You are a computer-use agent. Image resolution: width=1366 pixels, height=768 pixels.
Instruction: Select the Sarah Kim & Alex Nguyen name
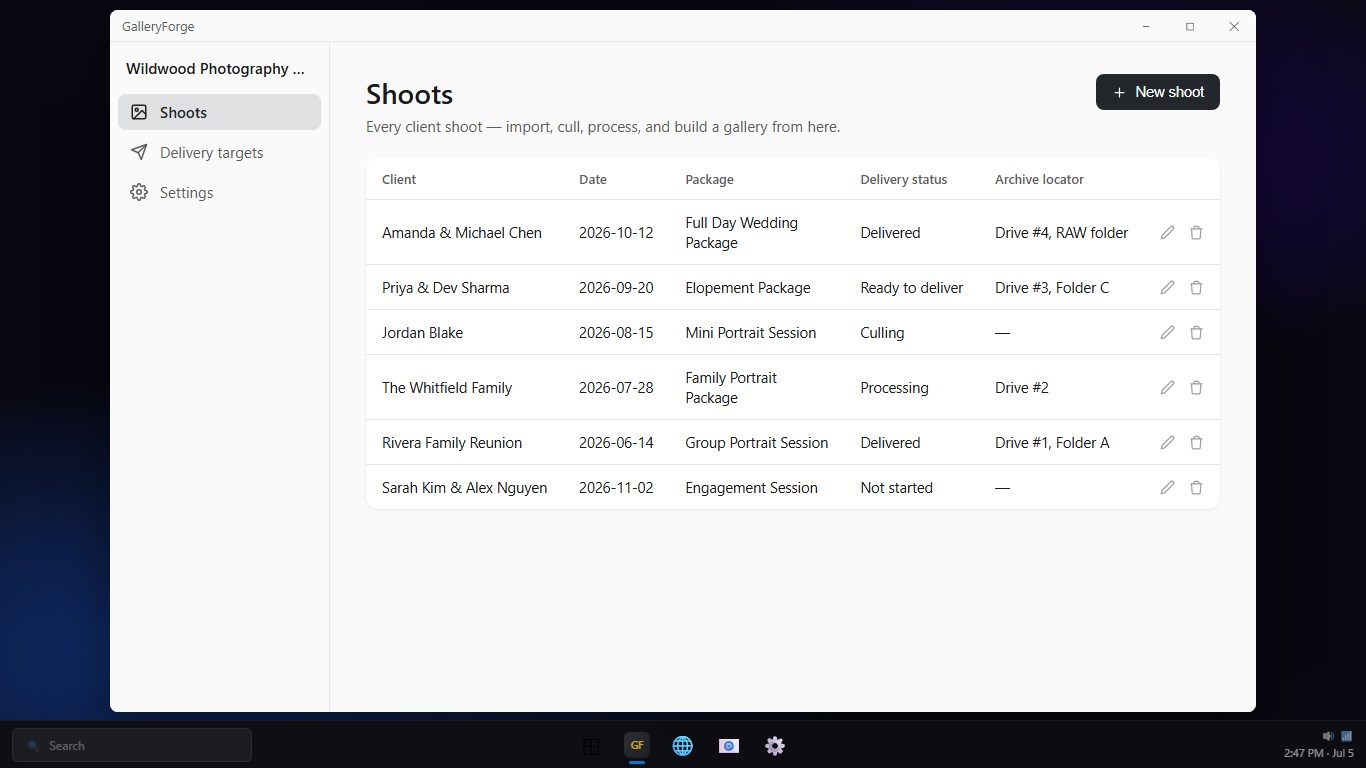[464, 487]
